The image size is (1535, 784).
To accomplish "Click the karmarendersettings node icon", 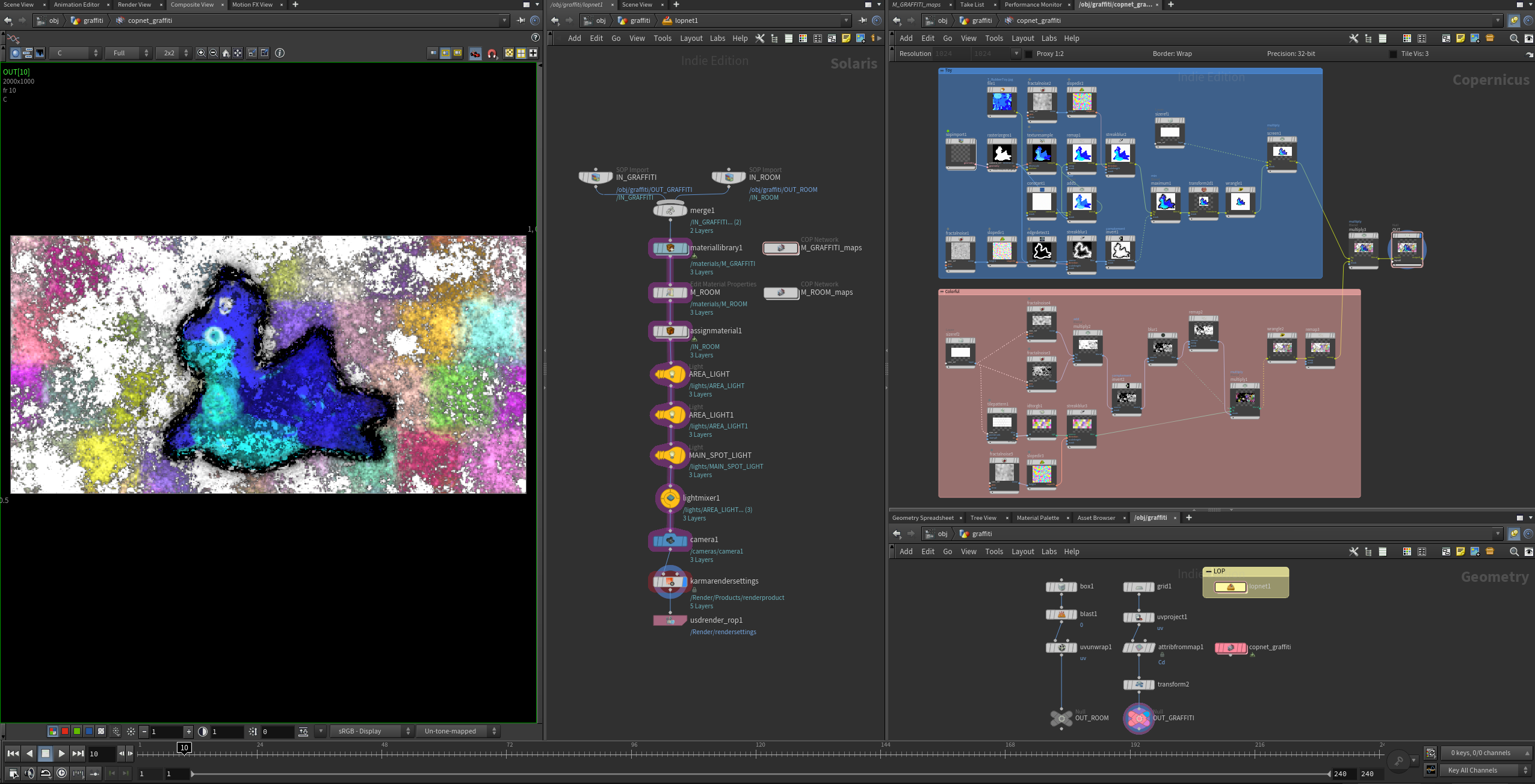I will coord(670,582).
